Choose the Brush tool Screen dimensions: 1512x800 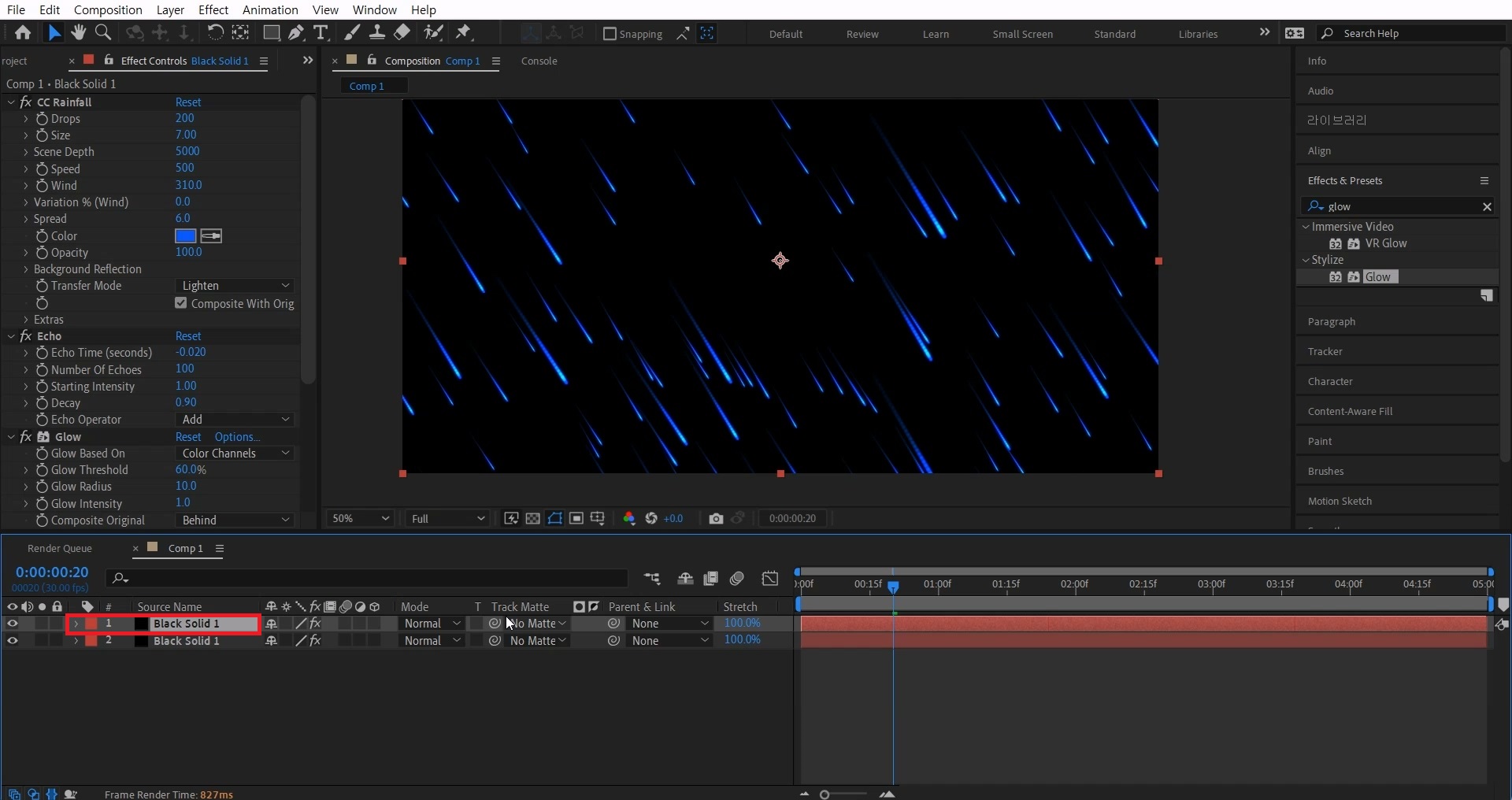(352, 32)
